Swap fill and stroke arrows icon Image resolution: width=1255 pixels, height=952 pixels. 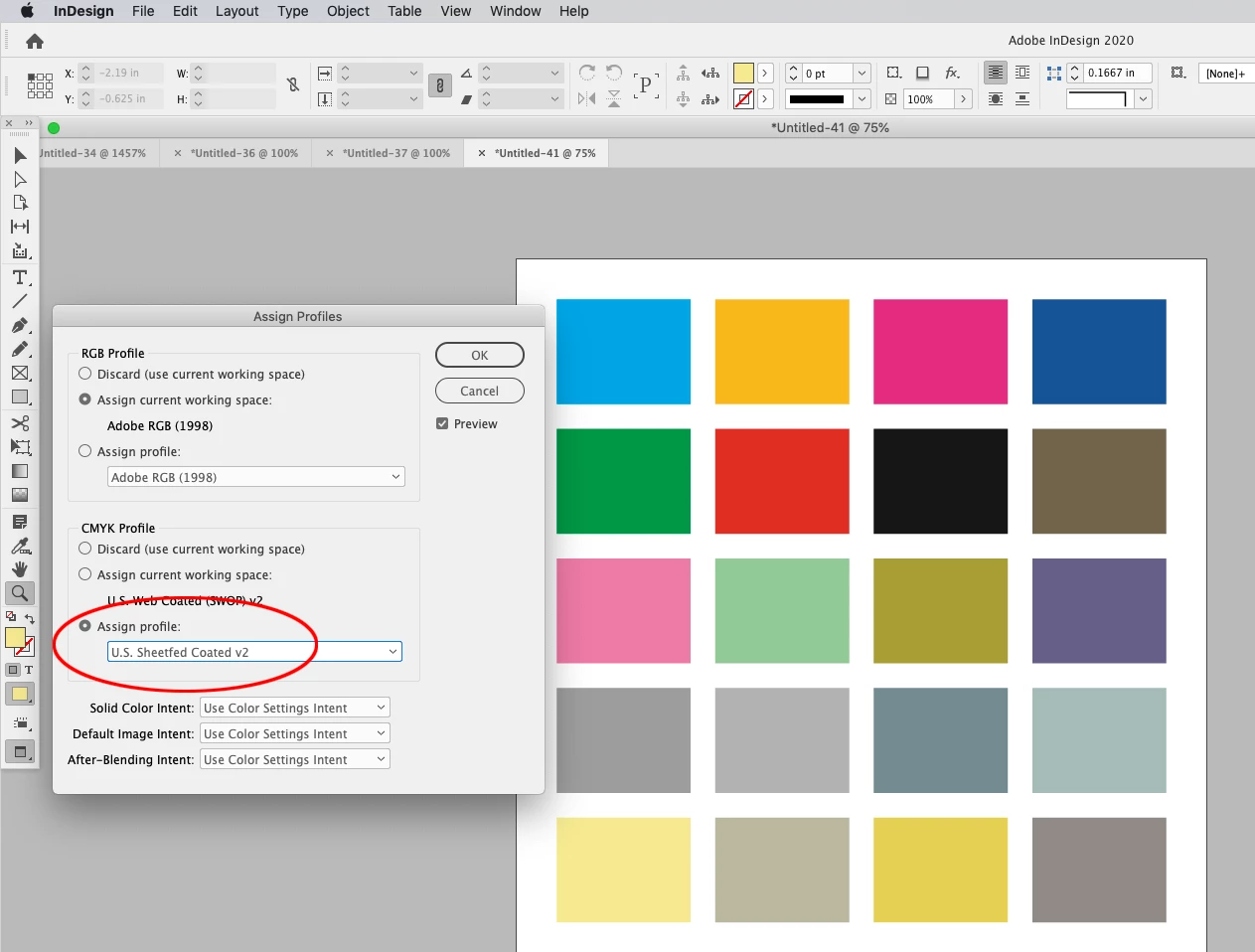[x=30, y=618]
